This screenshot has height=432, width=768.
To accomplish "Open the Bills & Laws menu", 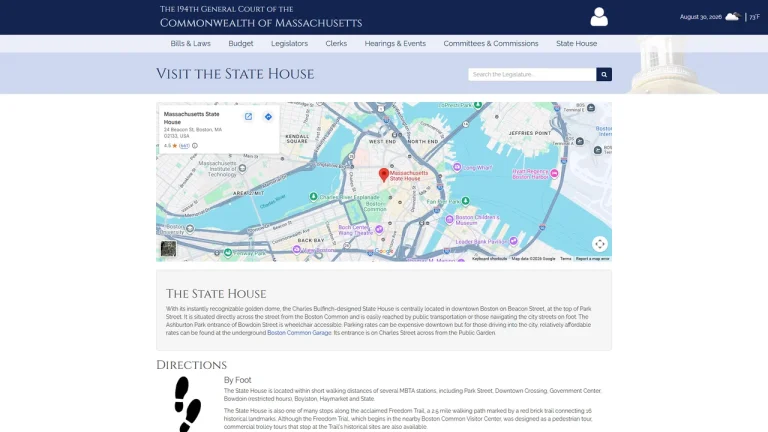I will (191, 44).
